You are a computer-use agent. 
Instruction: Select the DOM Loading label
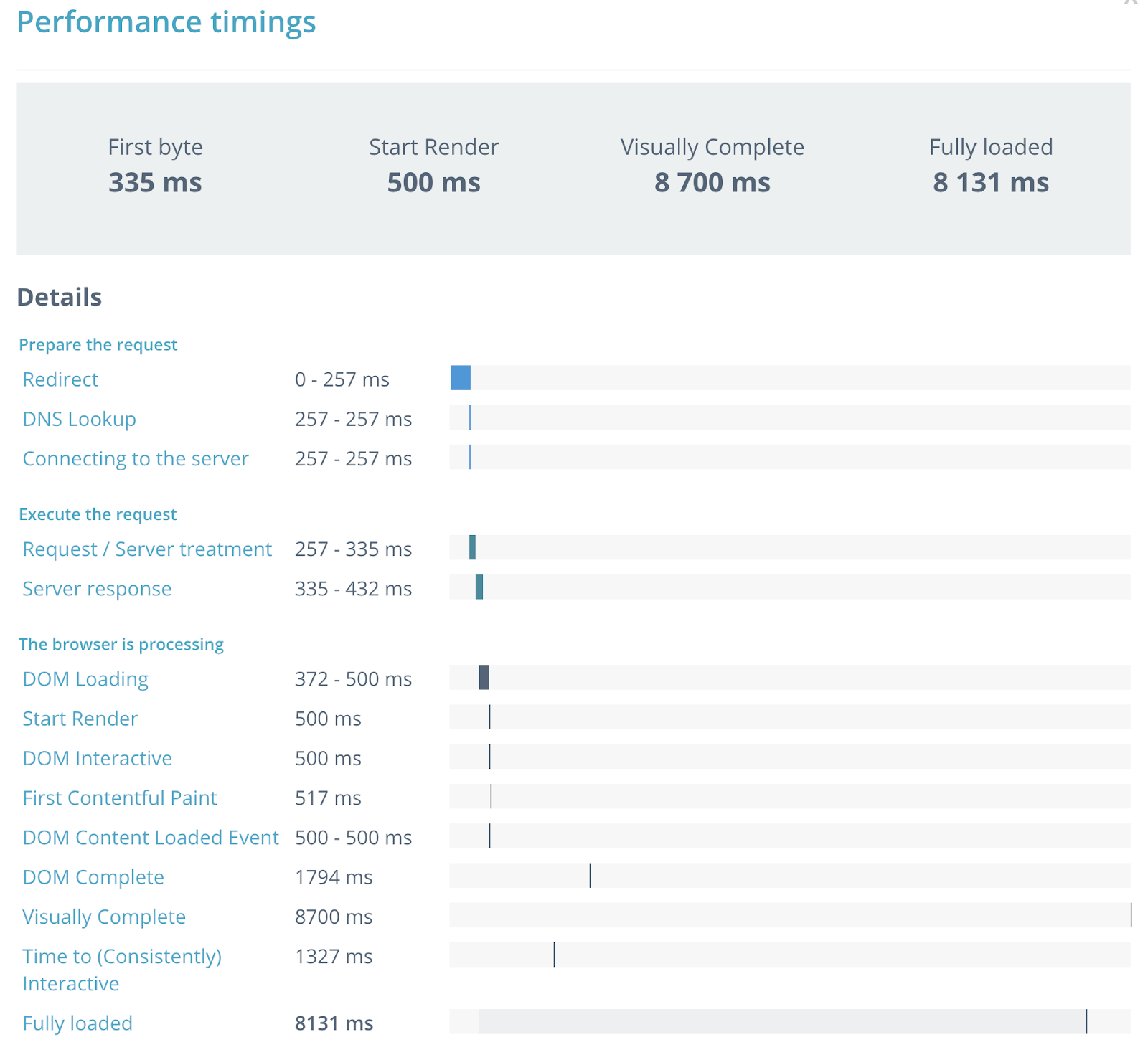[85, 679]
